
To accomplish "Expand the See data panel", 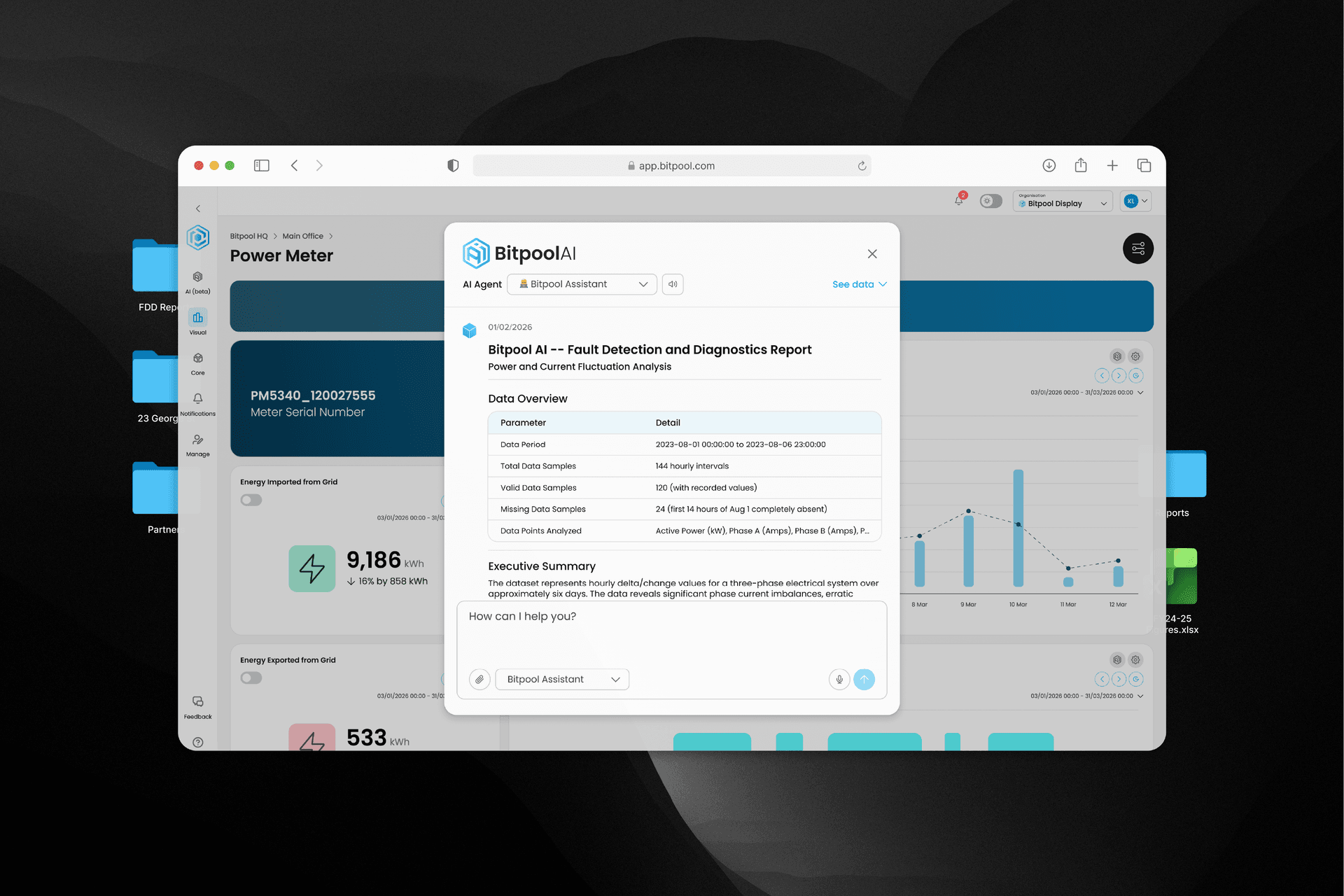I will pyautogui.click(x=859, y=284).
